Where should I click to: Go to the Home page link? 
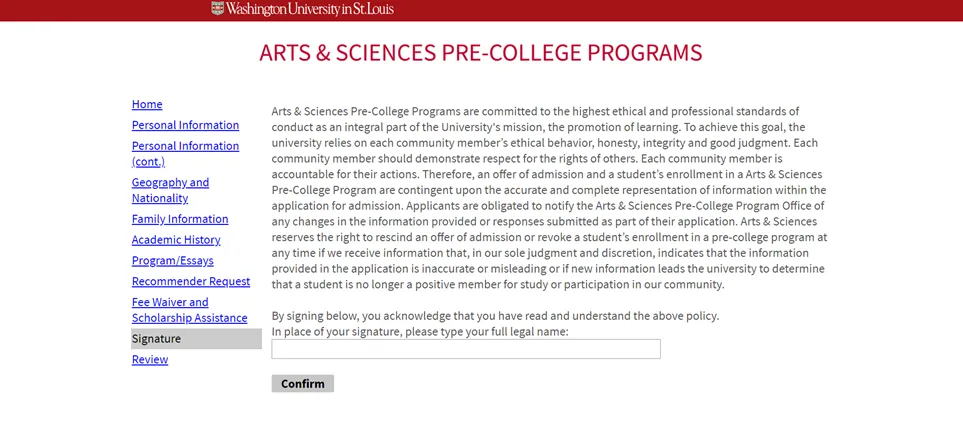147,104
